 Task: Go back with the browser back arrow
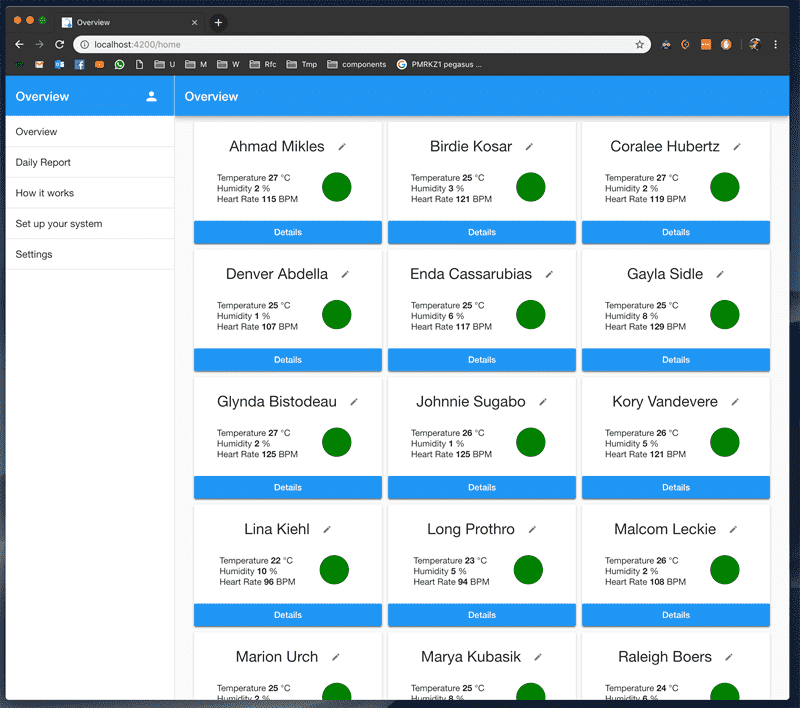(x=19, y=44)
